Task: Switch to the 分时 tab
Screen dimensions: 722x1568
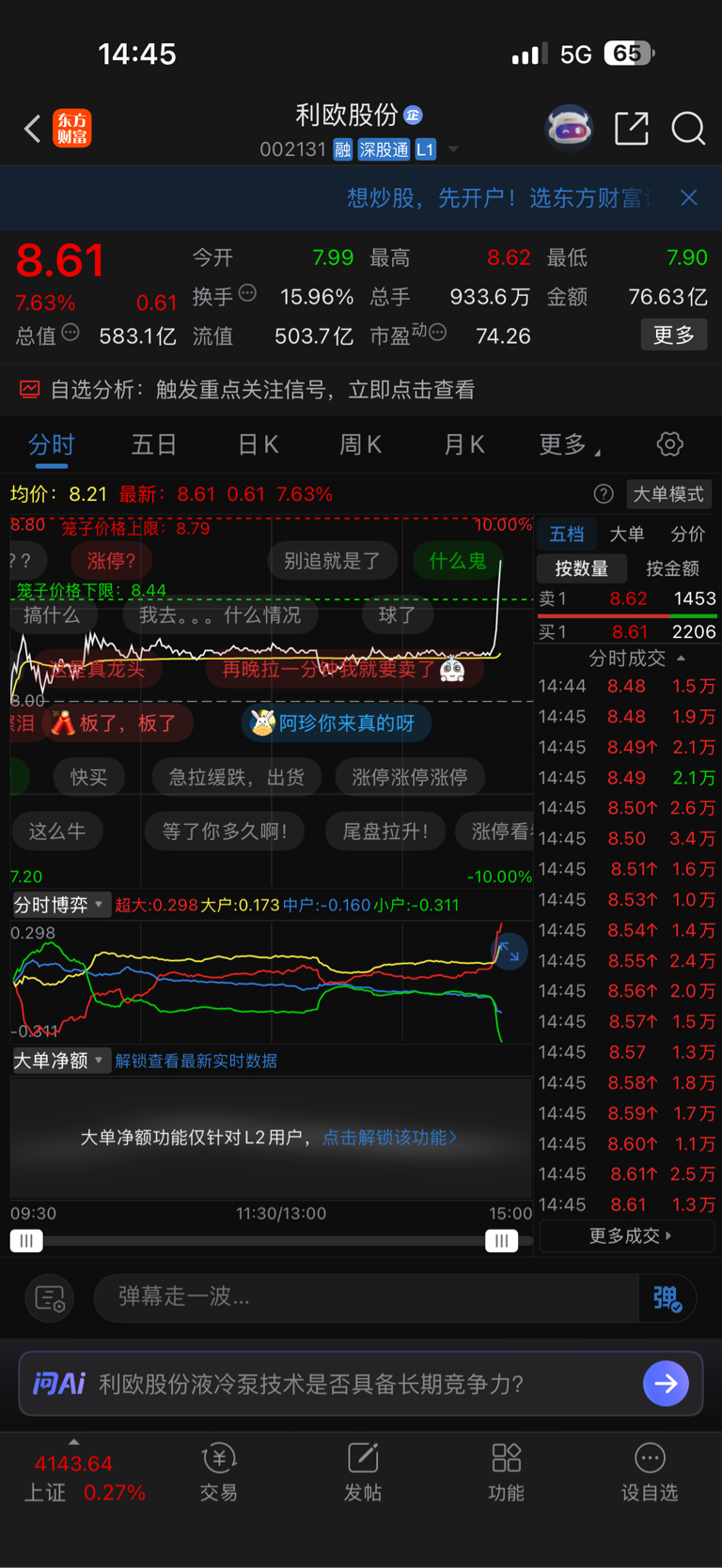Action: pyautogui.click(x=51, y=444)
